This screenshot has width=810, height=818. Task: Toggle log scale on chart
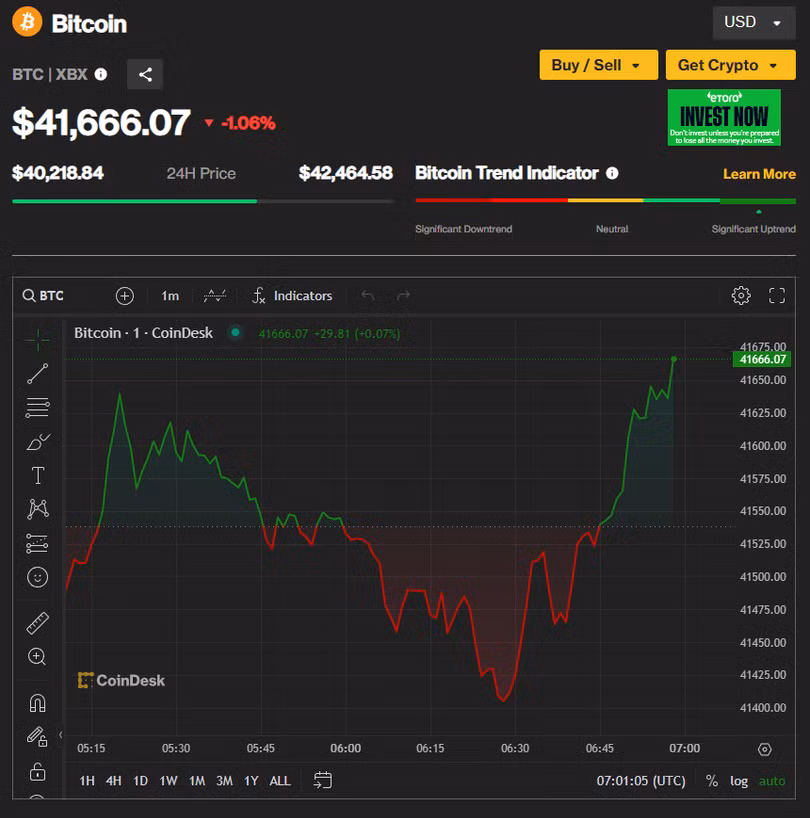739,780
